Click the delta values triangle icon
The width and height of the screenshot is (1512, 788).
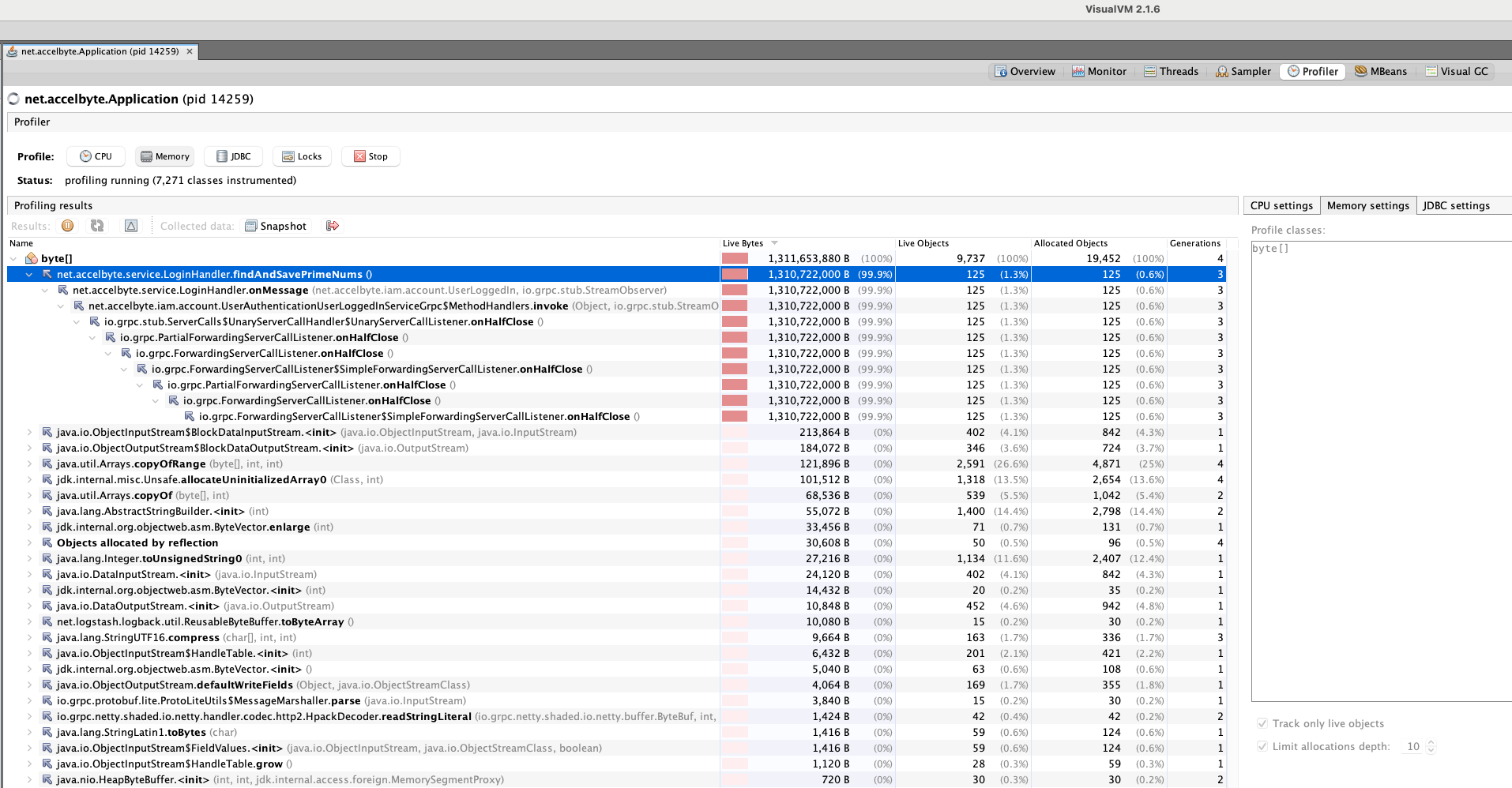click(131, 226)
